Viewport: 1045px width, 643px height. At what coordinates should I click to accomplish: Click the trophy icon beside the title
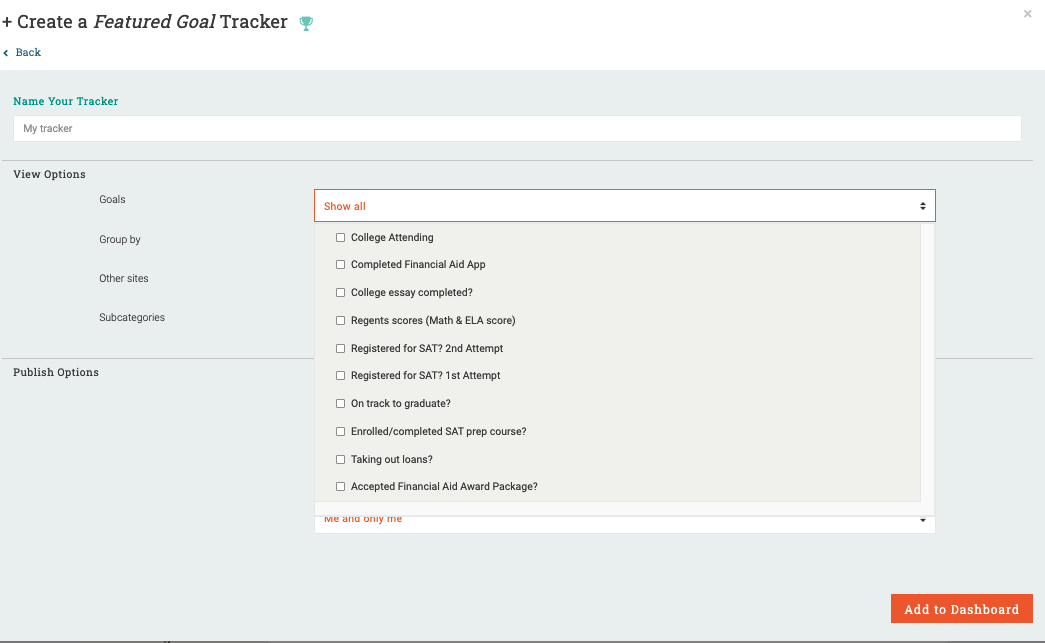pyautogui.click(x=307, y=23)
